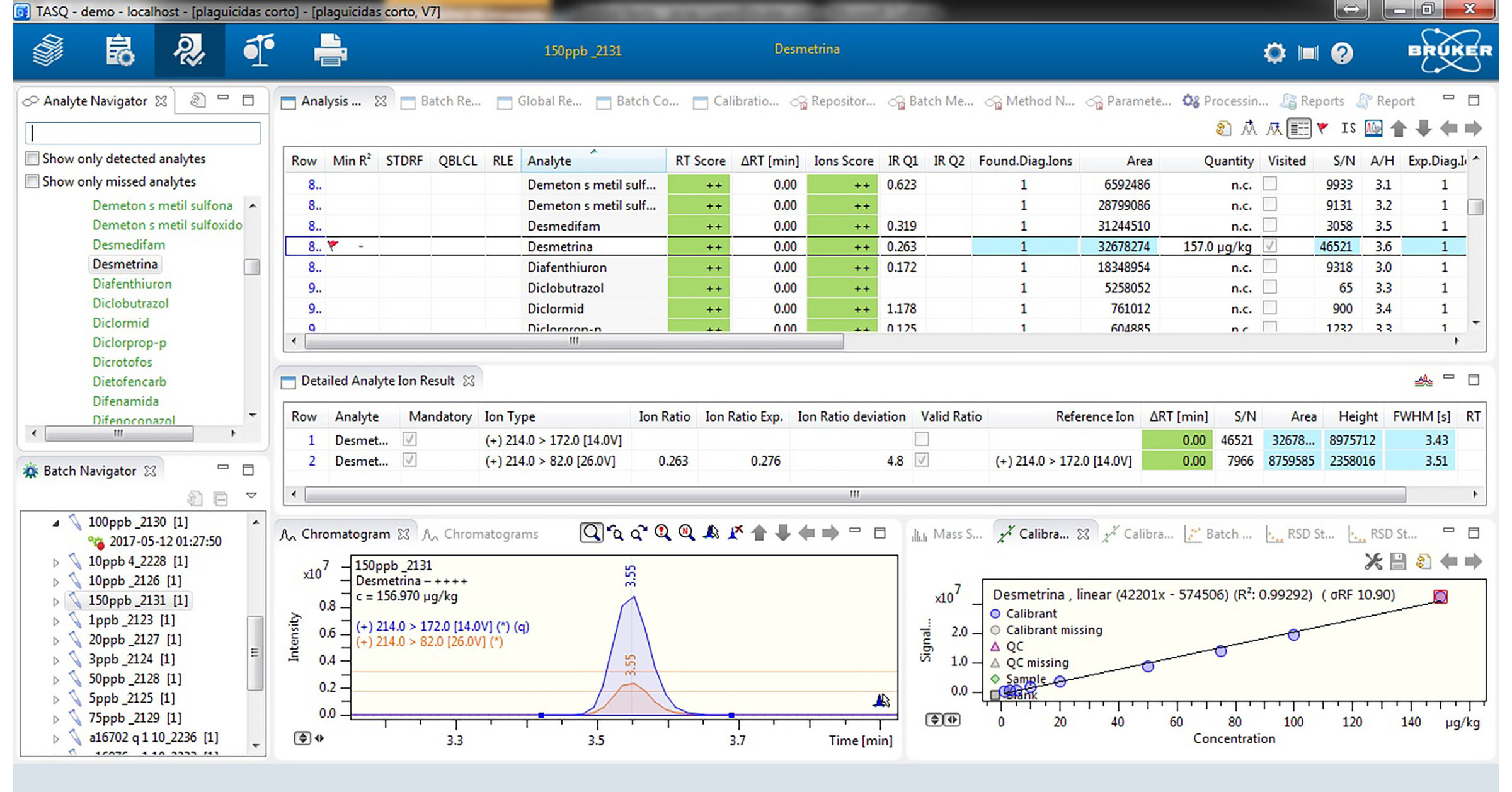Sort table by Area column header

(x=1138, y=161)
